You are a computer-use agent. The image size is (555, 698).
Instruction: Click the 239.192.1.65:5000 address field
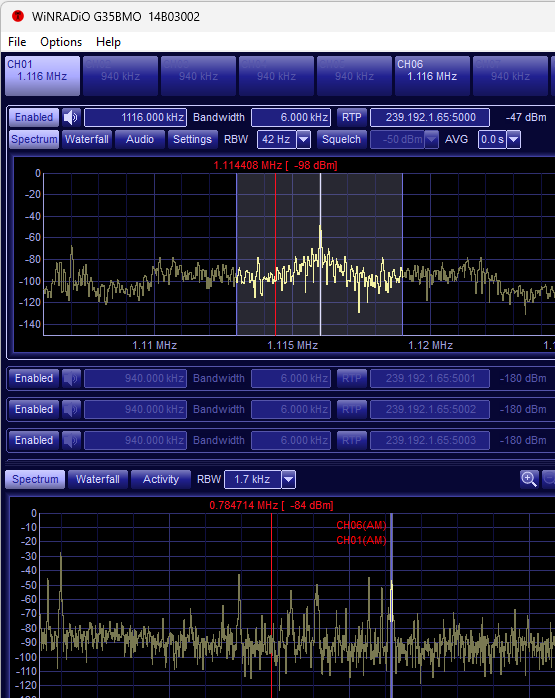tap(430, 118)
